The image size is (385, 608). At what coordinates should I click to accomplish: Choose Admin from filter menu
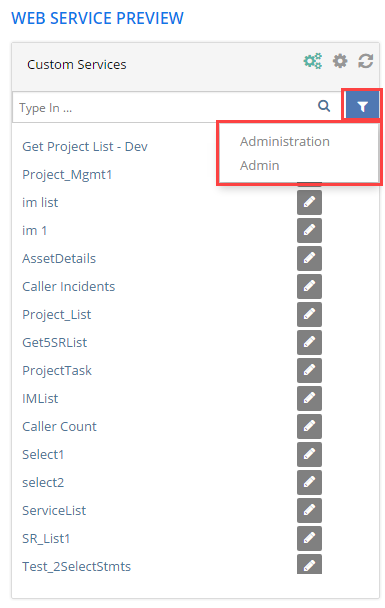pos(259,166)
